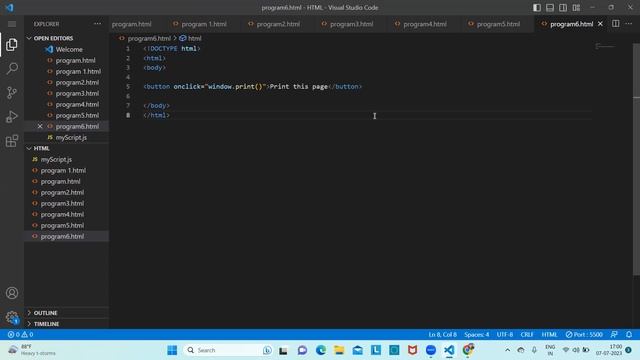
Task: Select Welcome in Open Editors
Action: tap(66, 49)
